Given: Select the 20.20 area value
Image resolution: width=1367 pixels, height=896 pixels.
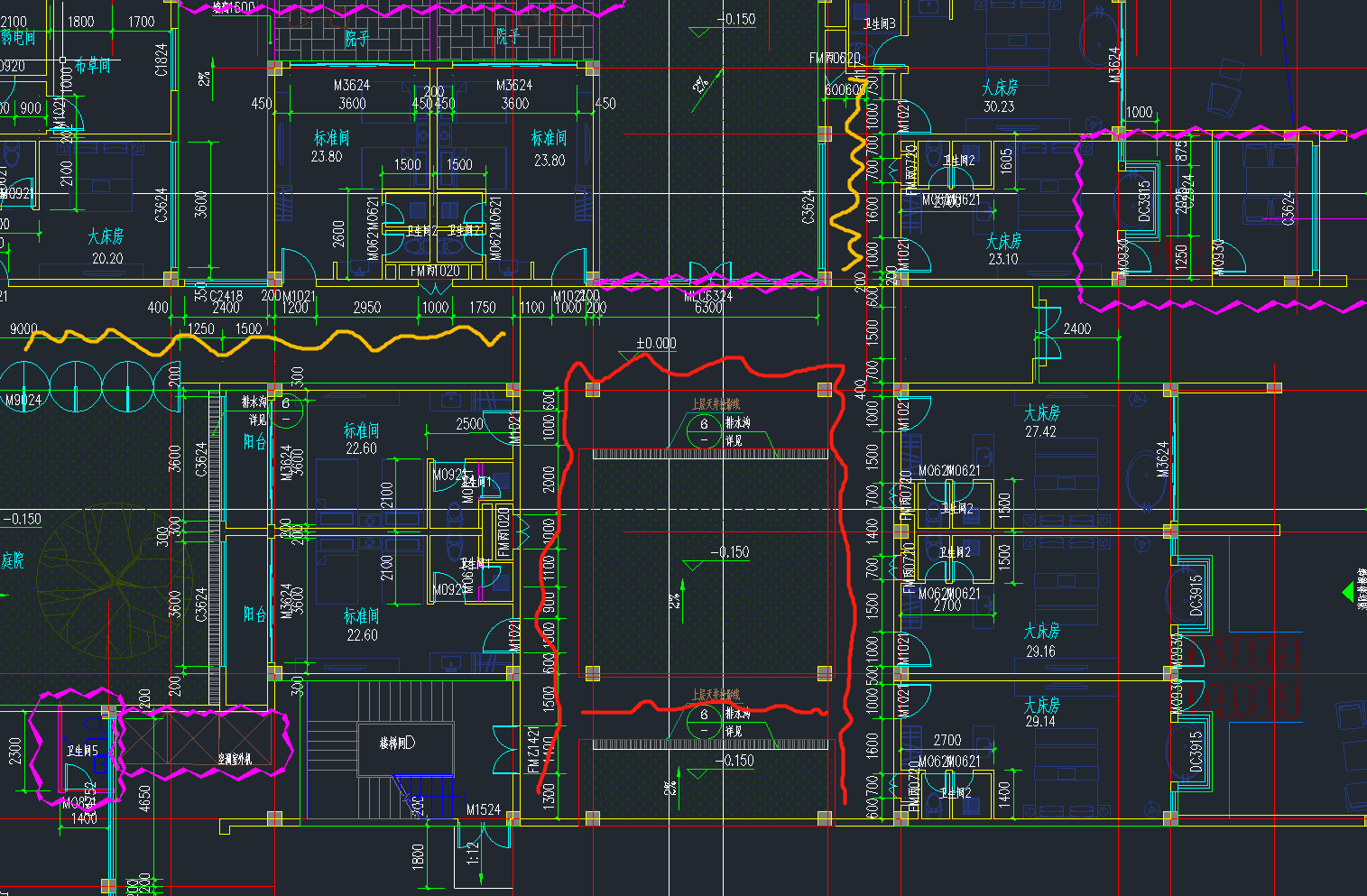Looking at the screenshot, I should (107, 258).
